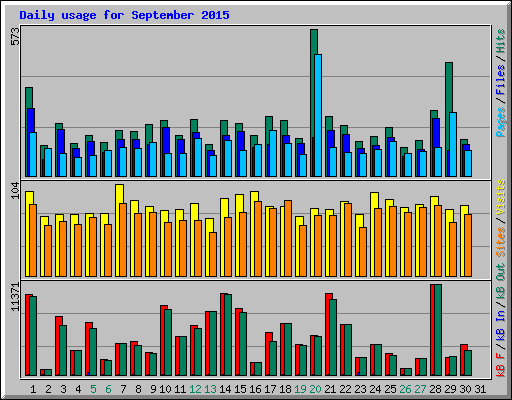
Task: Click day label '14' on the x-axis
Action: tap(225, 389)
